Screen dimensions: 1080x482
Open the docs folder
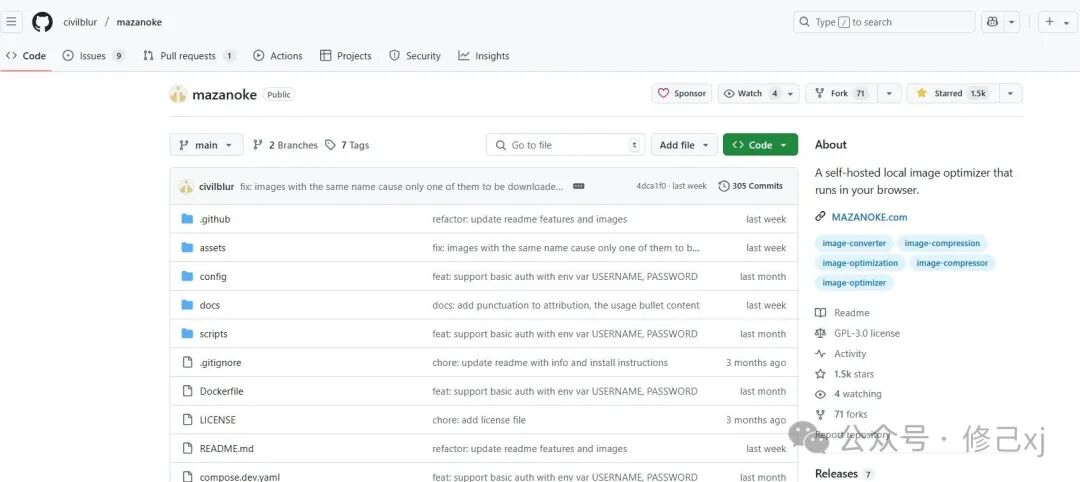[x=209, y=305]
